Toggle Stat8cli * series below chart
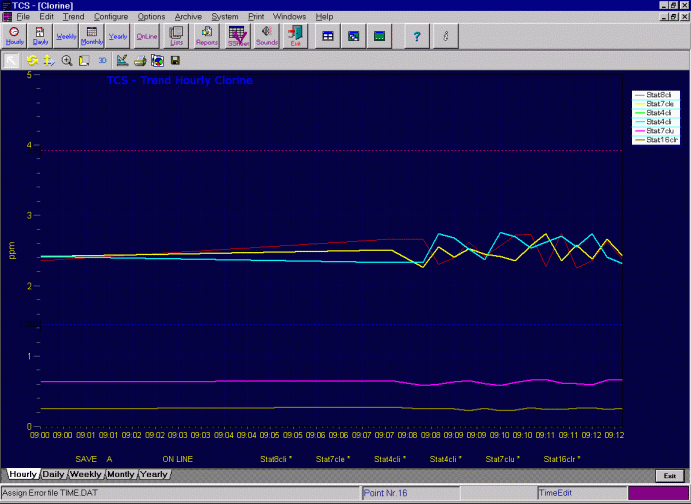This screenshot has height=504, width=691. 276,459
